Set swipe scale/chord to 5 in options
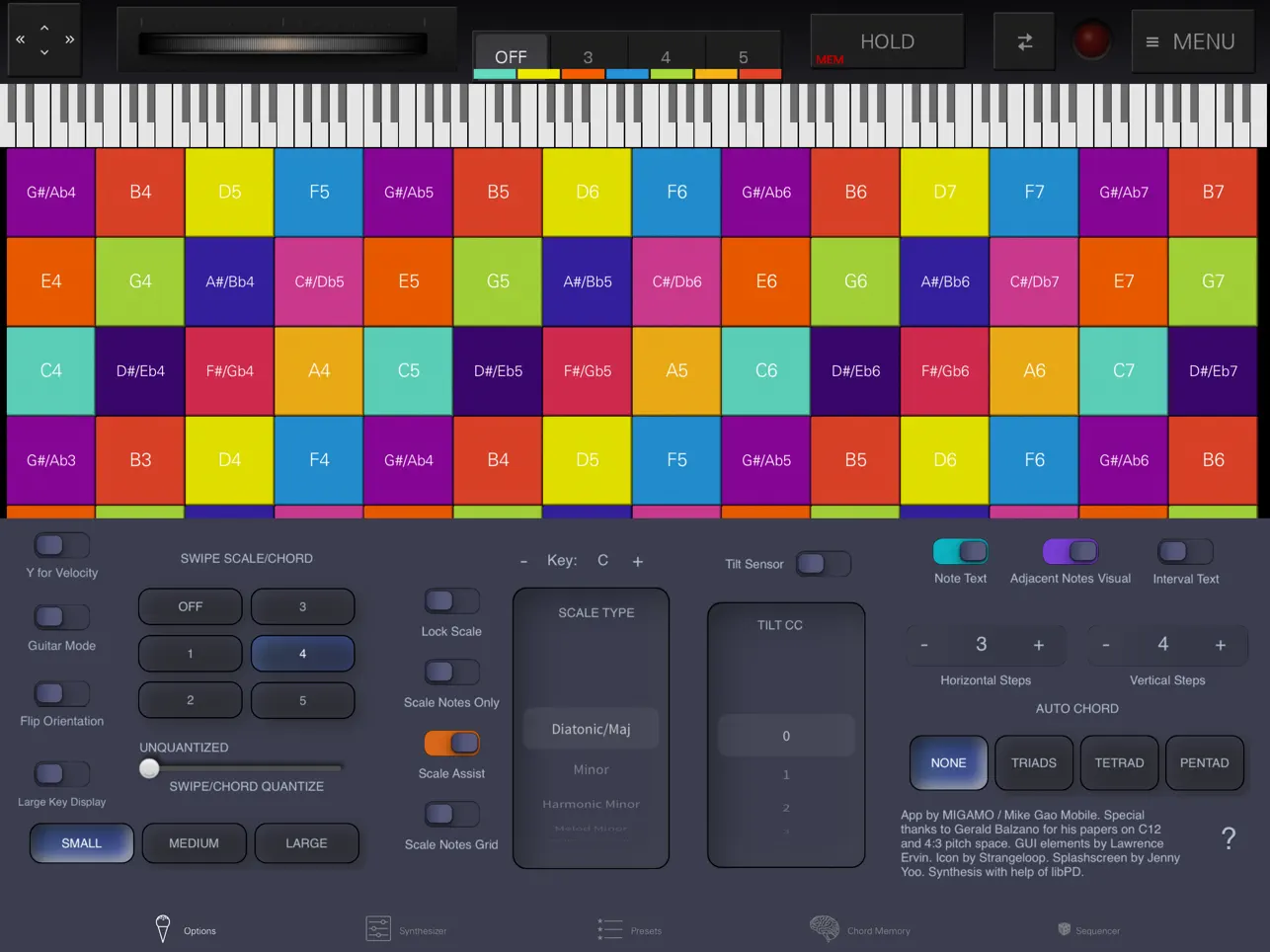Screen dimensions: 1270x952 click(x=302, y=700)
